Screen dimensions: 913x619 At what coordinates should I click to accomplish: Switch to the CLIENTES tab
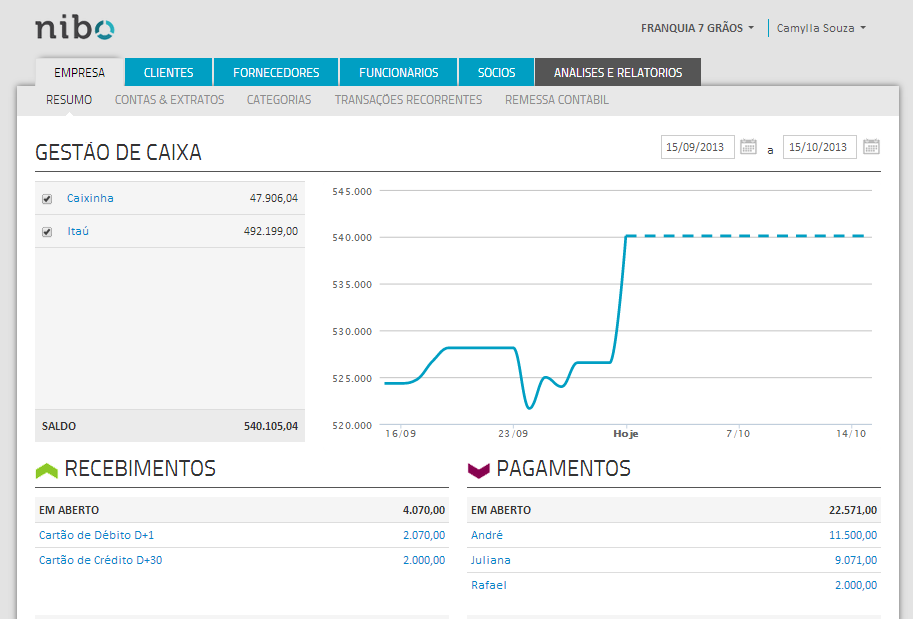coord(168,72)
